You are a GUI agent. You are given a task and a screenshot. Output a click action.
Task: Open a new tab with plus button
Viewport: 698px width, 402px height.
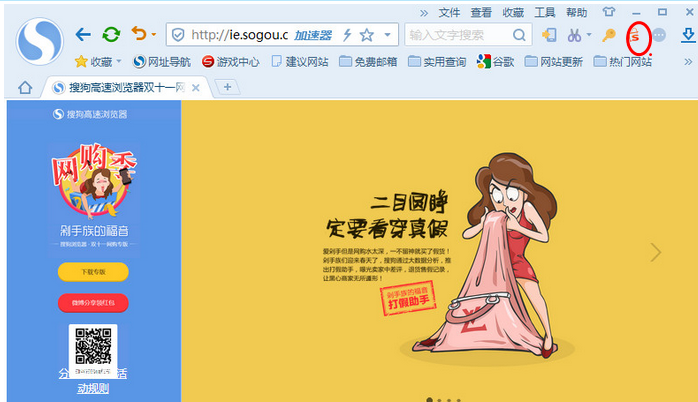pos(227,87)
